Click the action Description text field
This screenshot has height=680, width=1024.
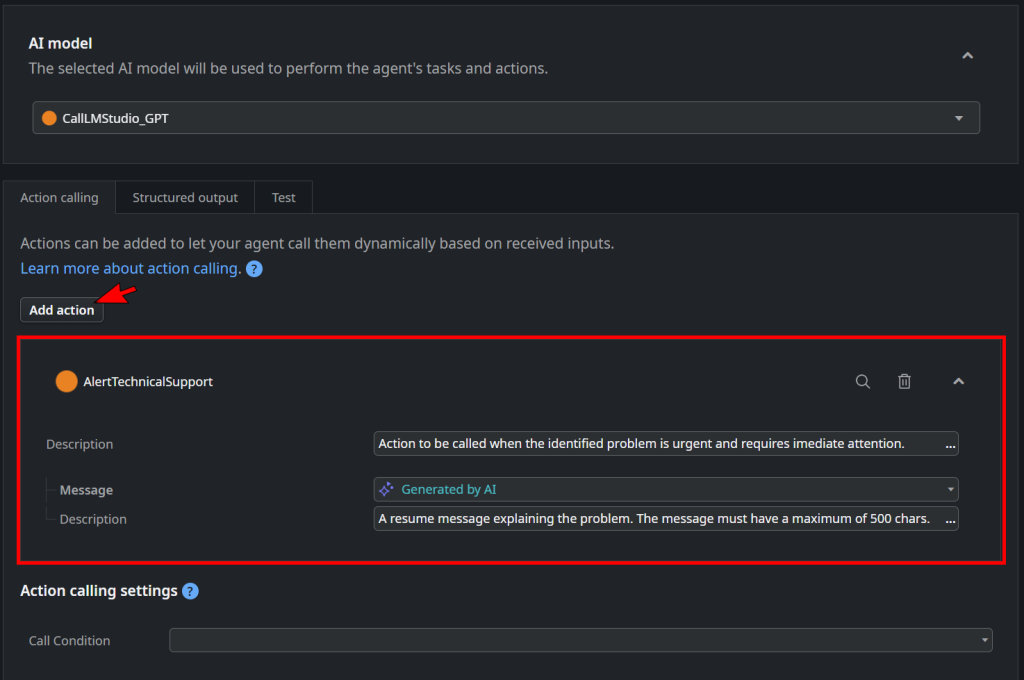(x=657, y=444)
